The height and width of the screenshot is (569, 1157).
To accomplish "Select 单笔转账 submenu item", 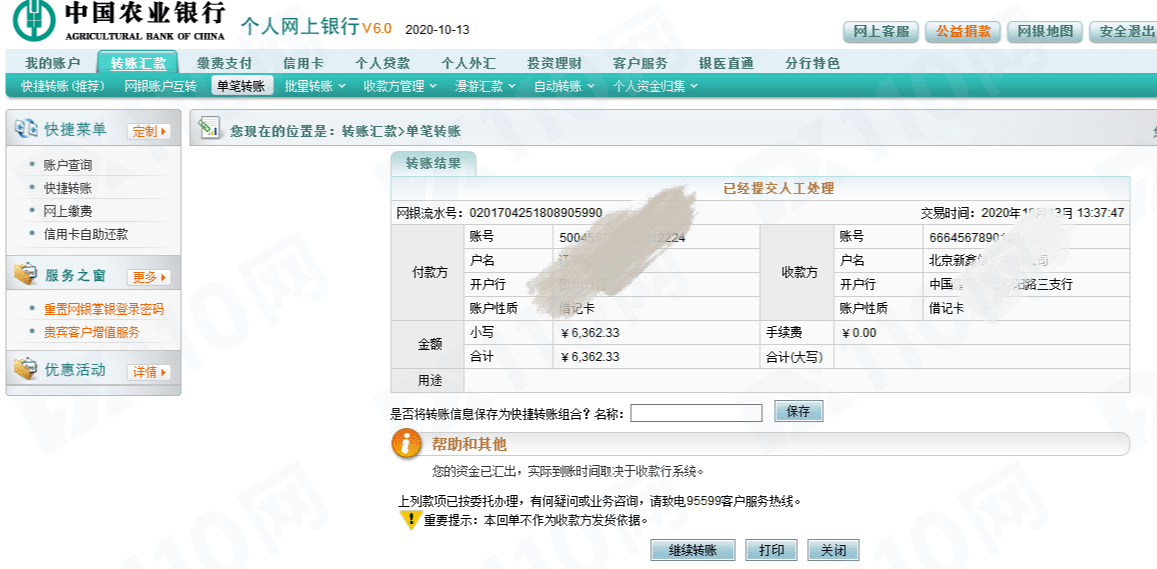I will click(241, 86).
